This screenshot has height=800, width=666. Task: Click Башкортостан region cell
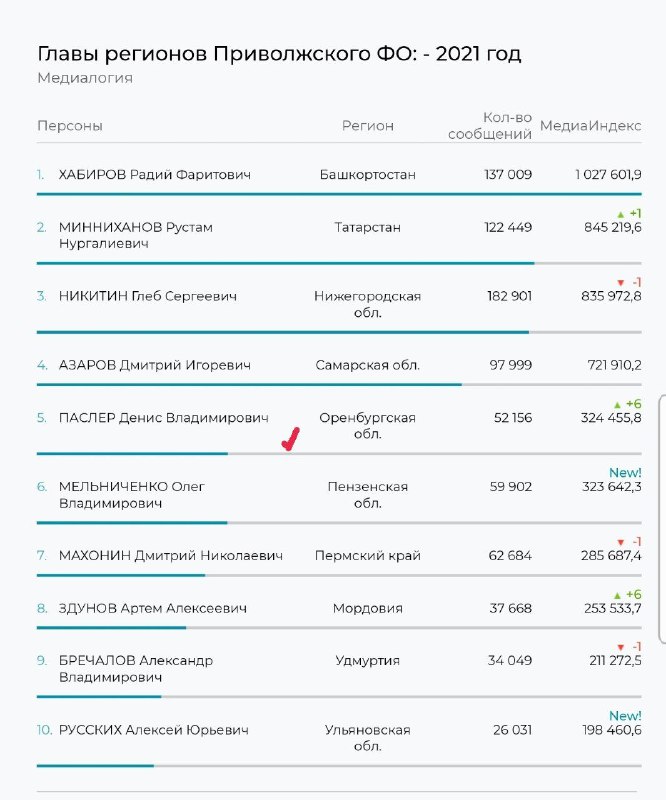click(x=367, y=175)
